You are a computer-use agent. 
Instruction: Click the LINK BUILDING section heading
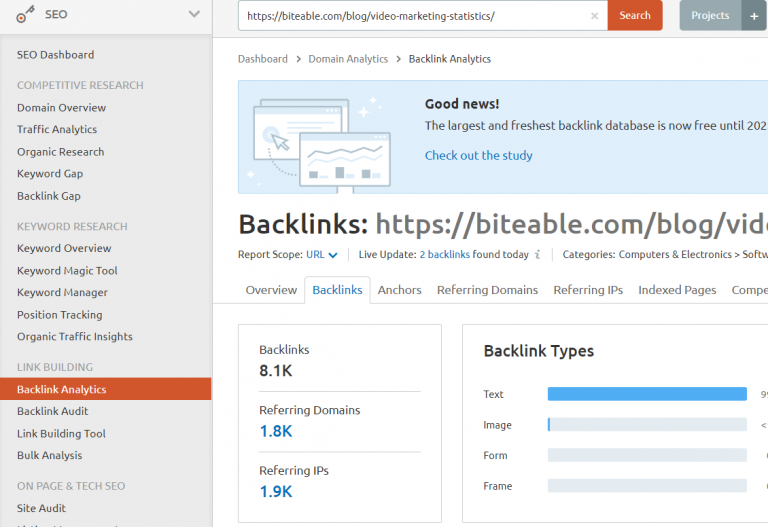(55, 367)
